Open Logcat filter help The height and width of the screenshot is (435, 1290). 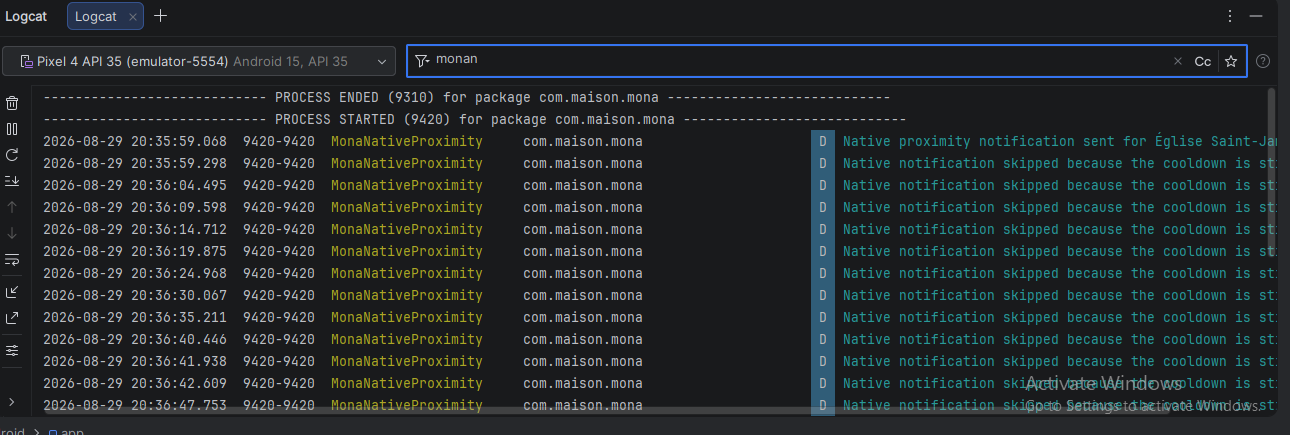tap(1263, 61)
